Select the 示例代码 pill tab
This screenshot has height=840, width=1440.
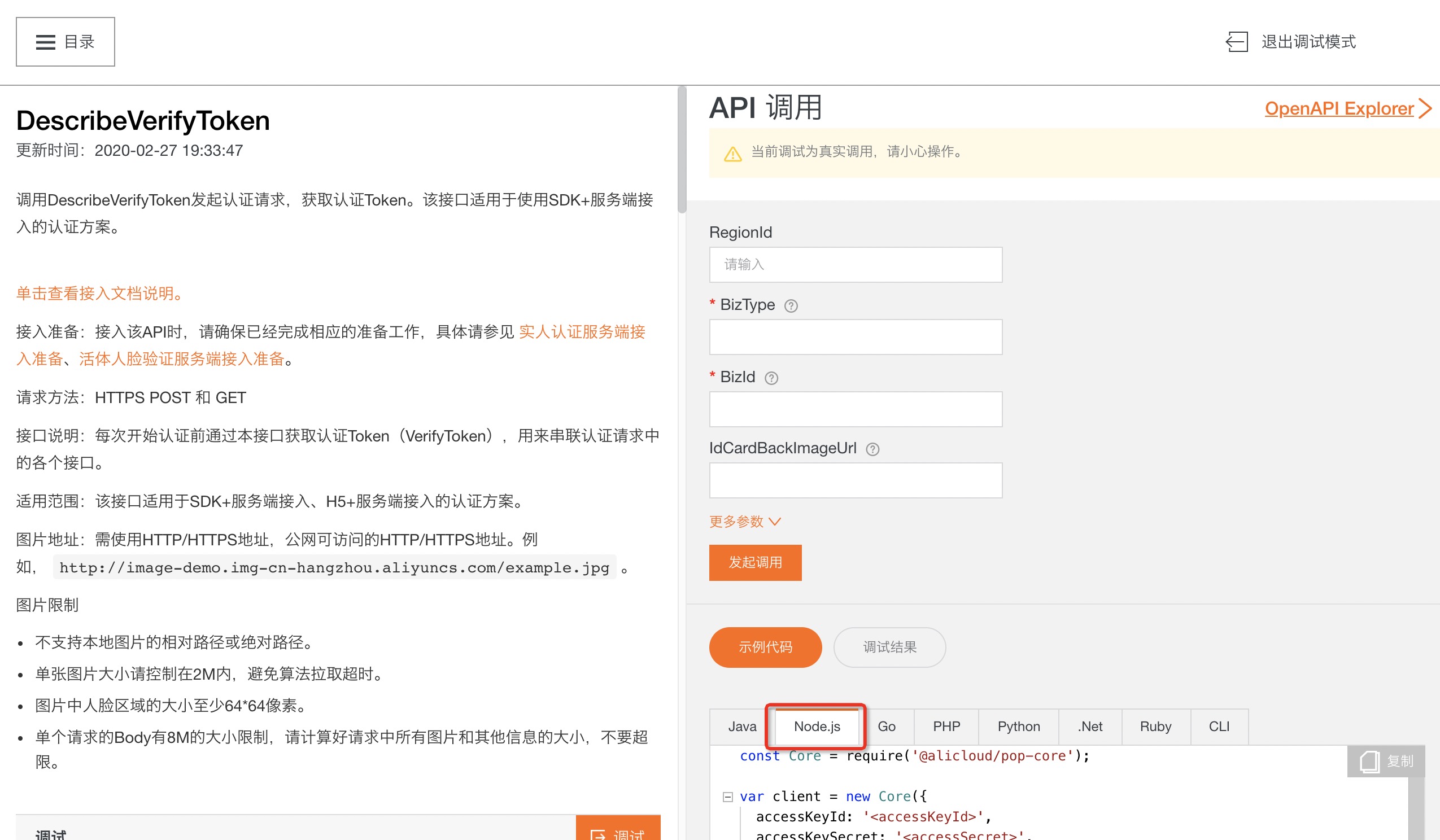(765, 648)
